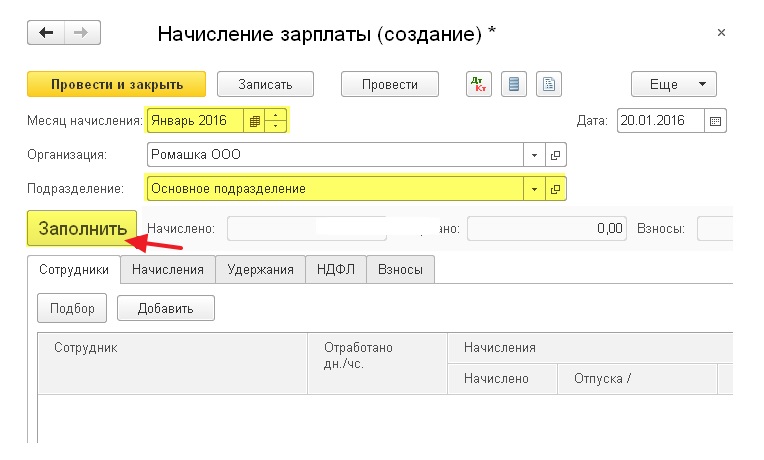Show Дт/Кт accounting entries
This screenshot has width=764, height=460.
point(478,84)
